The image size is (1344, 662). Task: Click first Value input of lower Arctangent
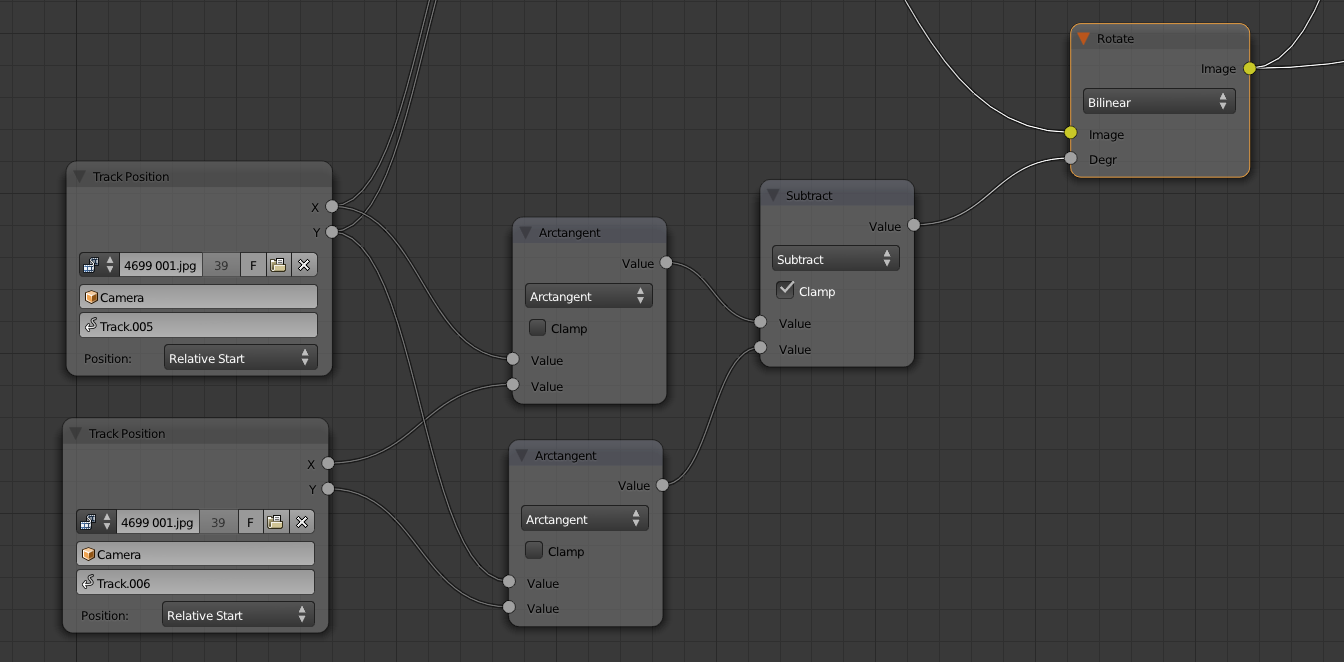509,582
